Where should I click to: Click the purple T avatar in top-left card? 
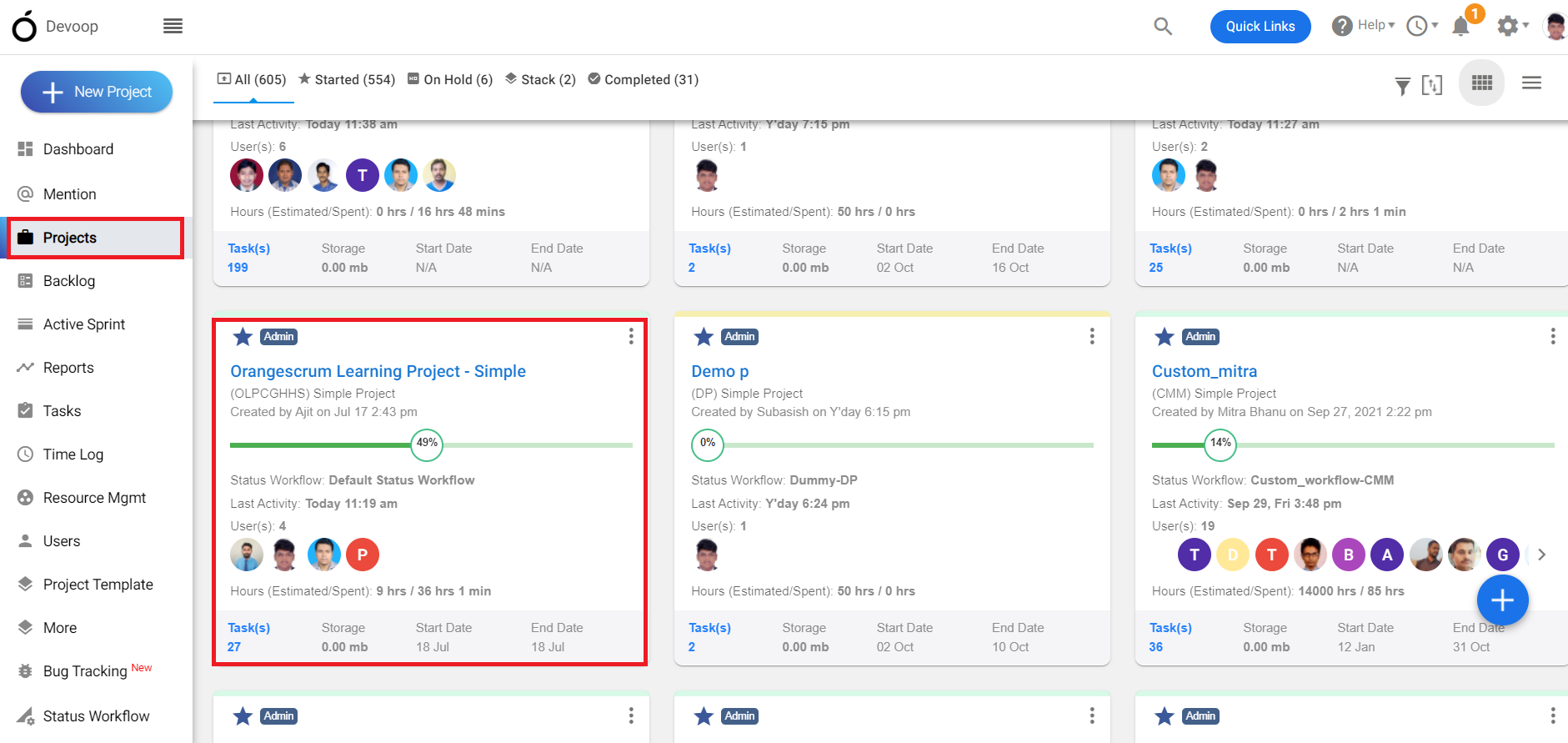click(363, 175)
